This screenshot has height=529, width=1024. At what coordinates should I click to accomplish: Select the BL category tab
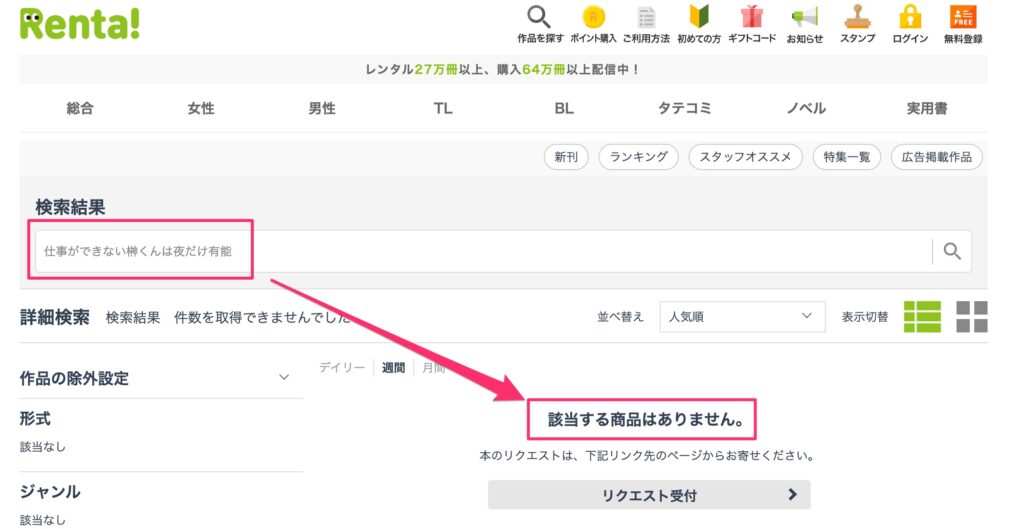point(564,108)
